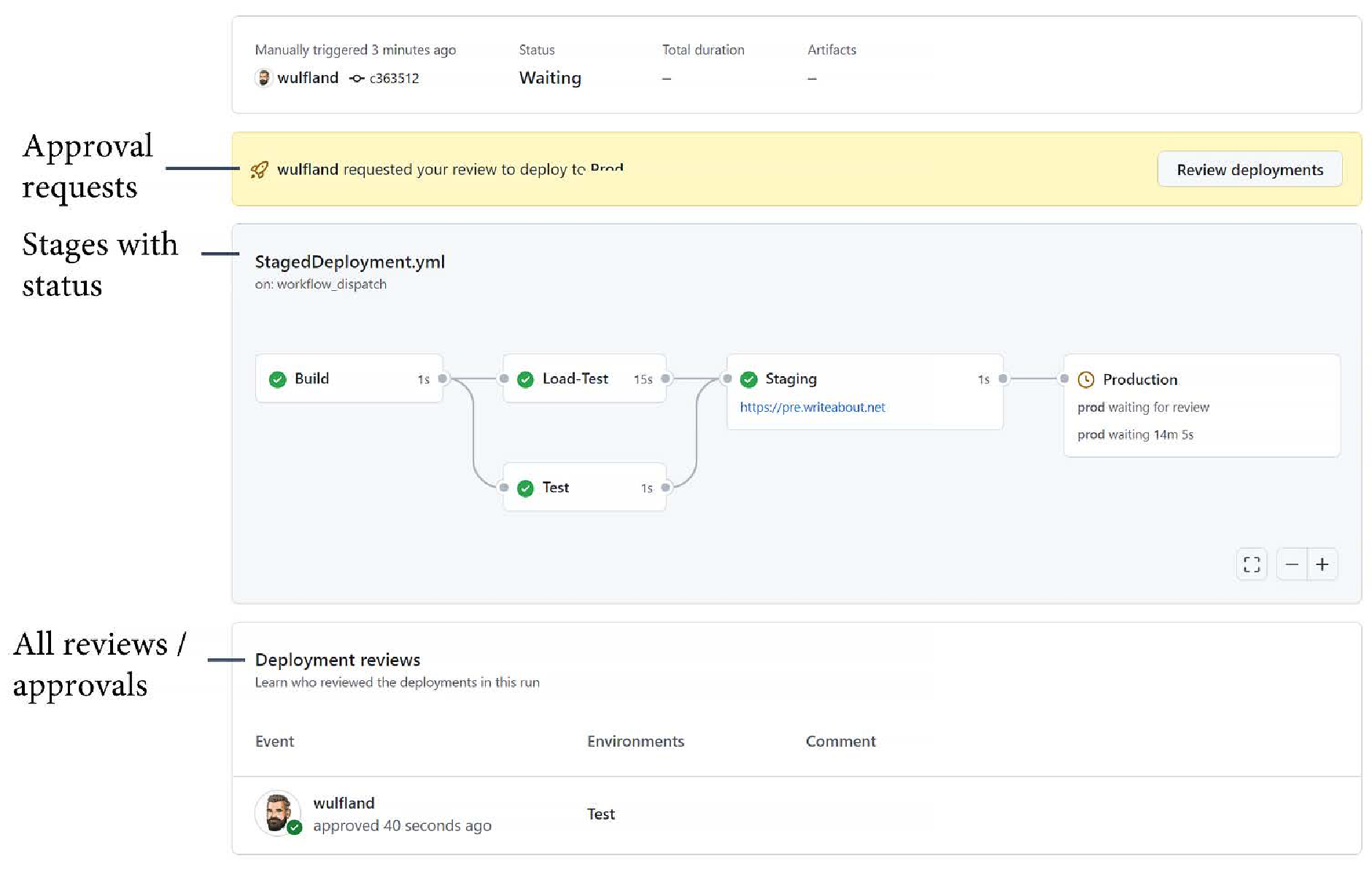Image resolution: width=1372 pixels, height=872 pixels.
Task: Click the Artifacts label
Action: coord(832,50)
